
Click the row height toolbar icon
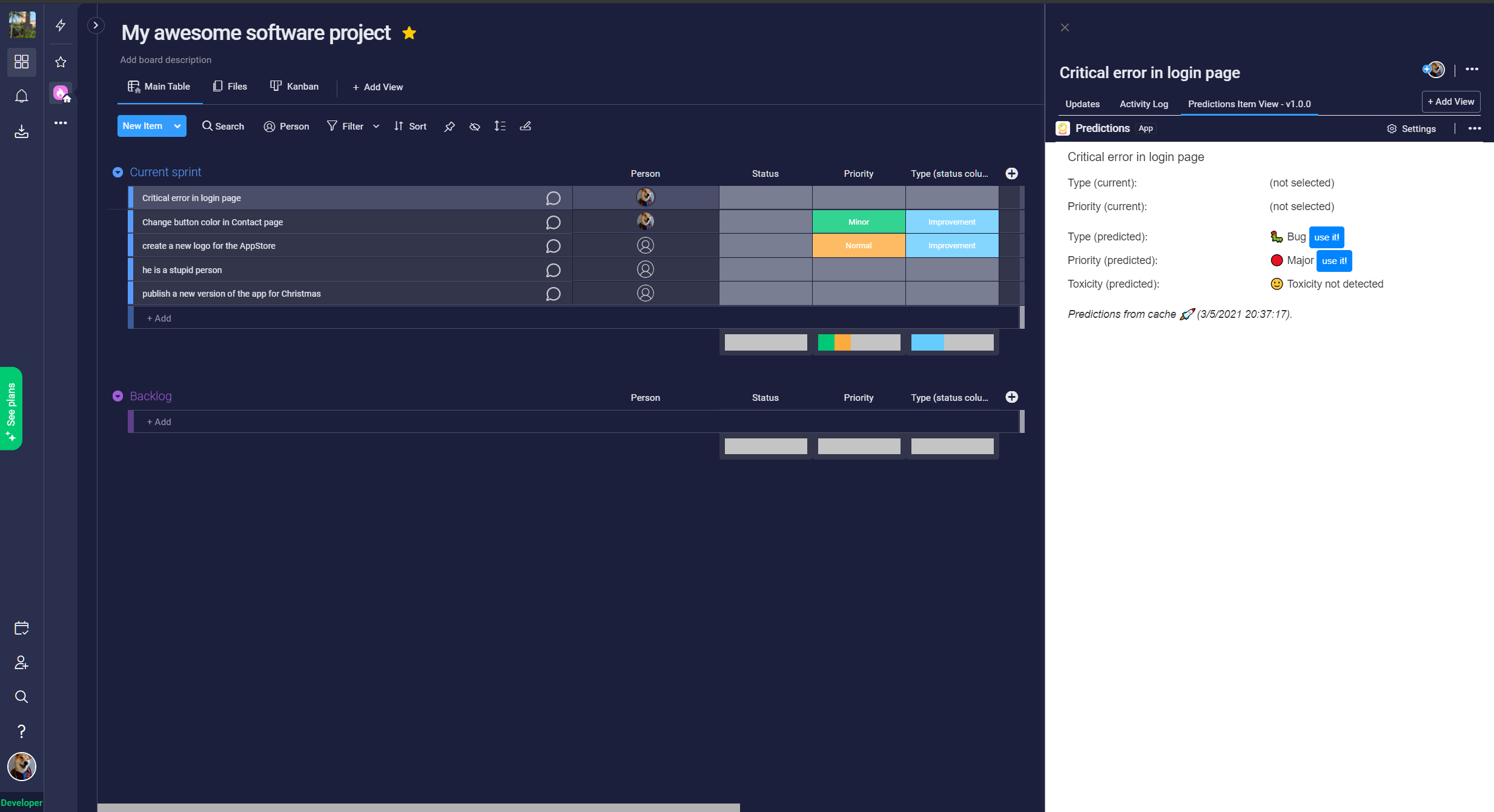500,126
